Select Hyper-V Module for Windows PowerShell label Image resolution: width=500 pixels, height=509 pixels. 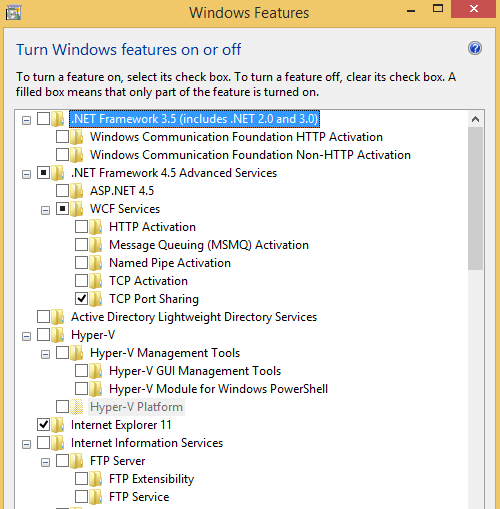click(x=219, y=389)
